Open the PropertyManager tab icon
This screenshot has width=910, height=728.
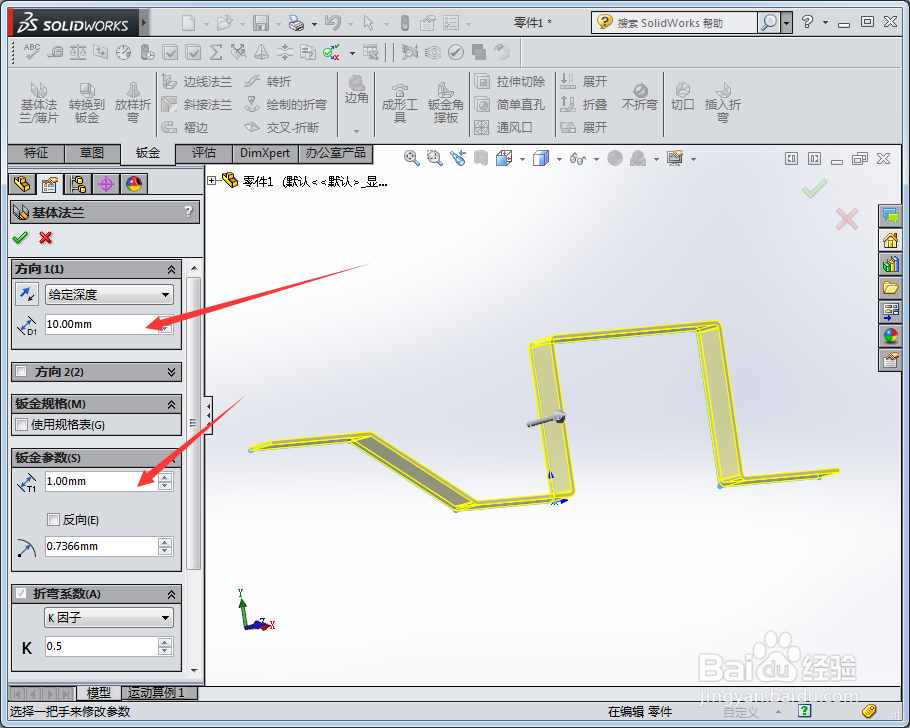(x=50, y=184)
